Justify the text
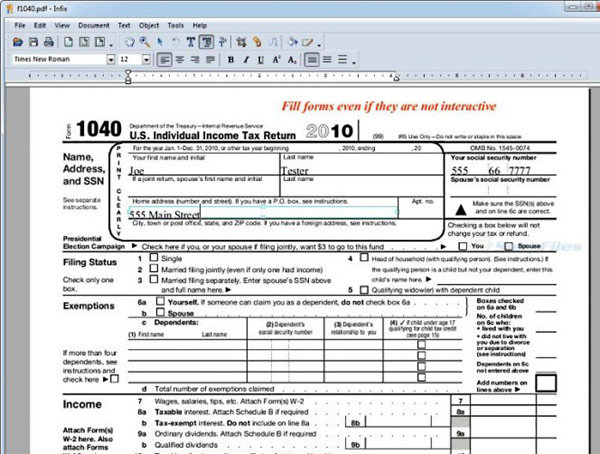Image resolution: width=600 pixels, height=454 pixels. [x=210, y=60]
